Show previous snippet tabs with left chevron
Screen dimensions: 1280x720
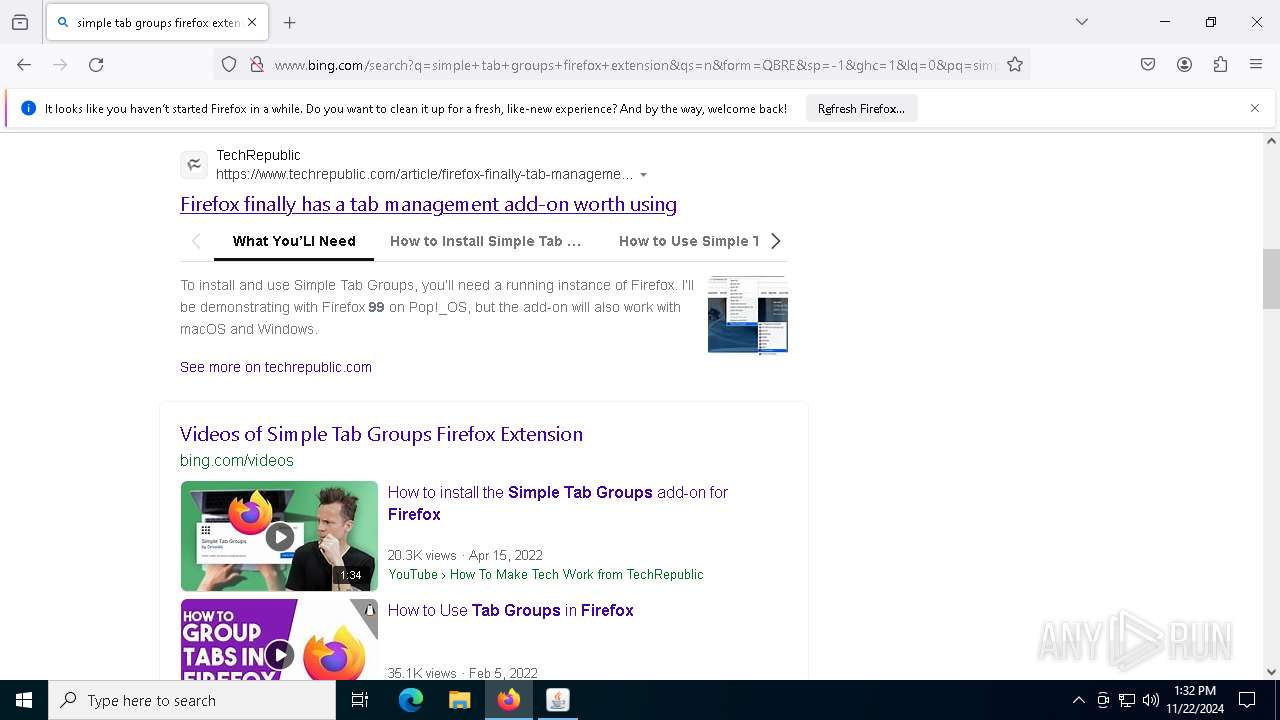tap(196, 241)
